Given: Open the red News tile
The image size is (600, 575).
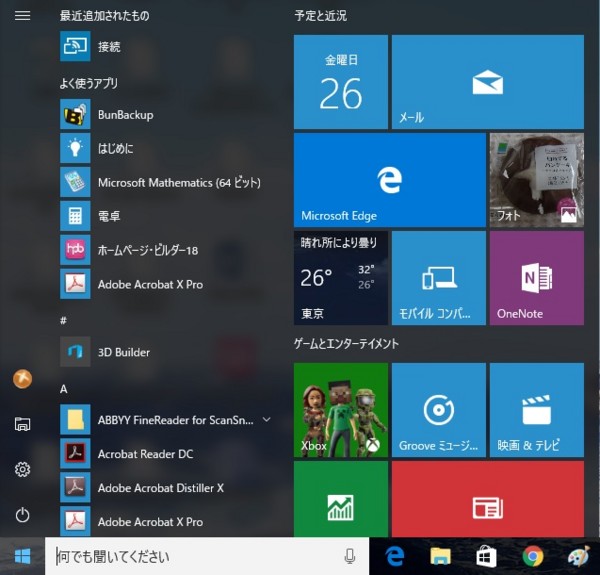Looking at the screenshot, I should (x=488, y=499).
